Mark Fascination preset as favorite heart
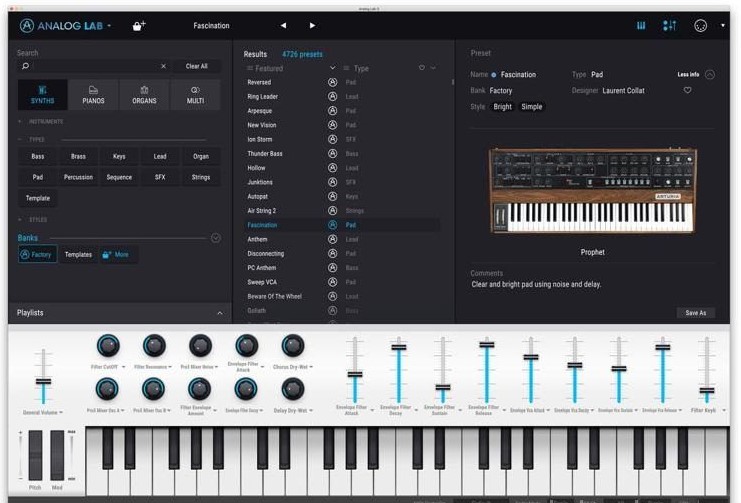 pyautogui.click(x=687, y=90)
